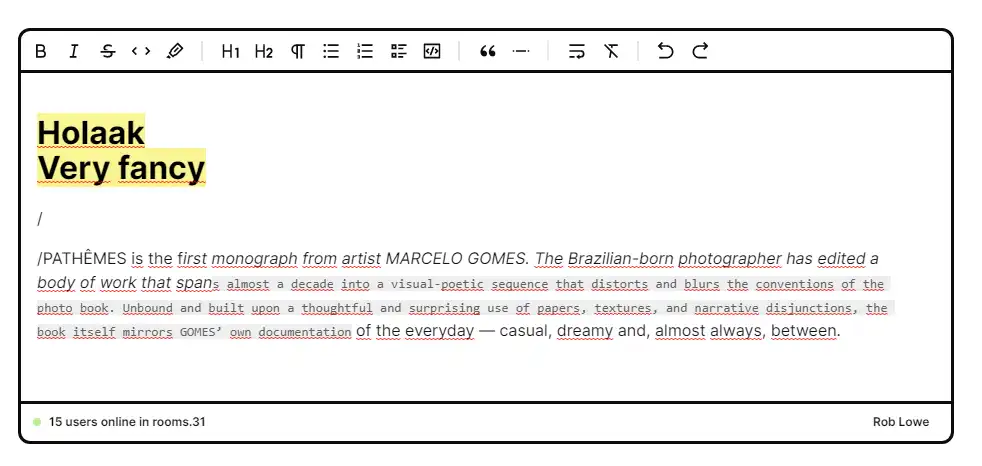Toggle italic formatting
This screenshot has width=982, height=466.
click(74, 51)
